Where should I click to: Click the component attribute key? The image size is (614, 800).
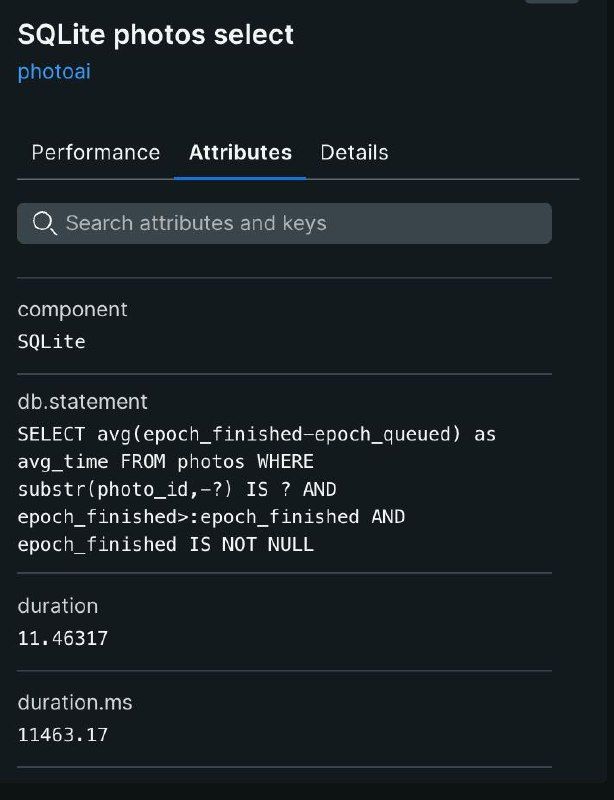[x=73, y=309]
